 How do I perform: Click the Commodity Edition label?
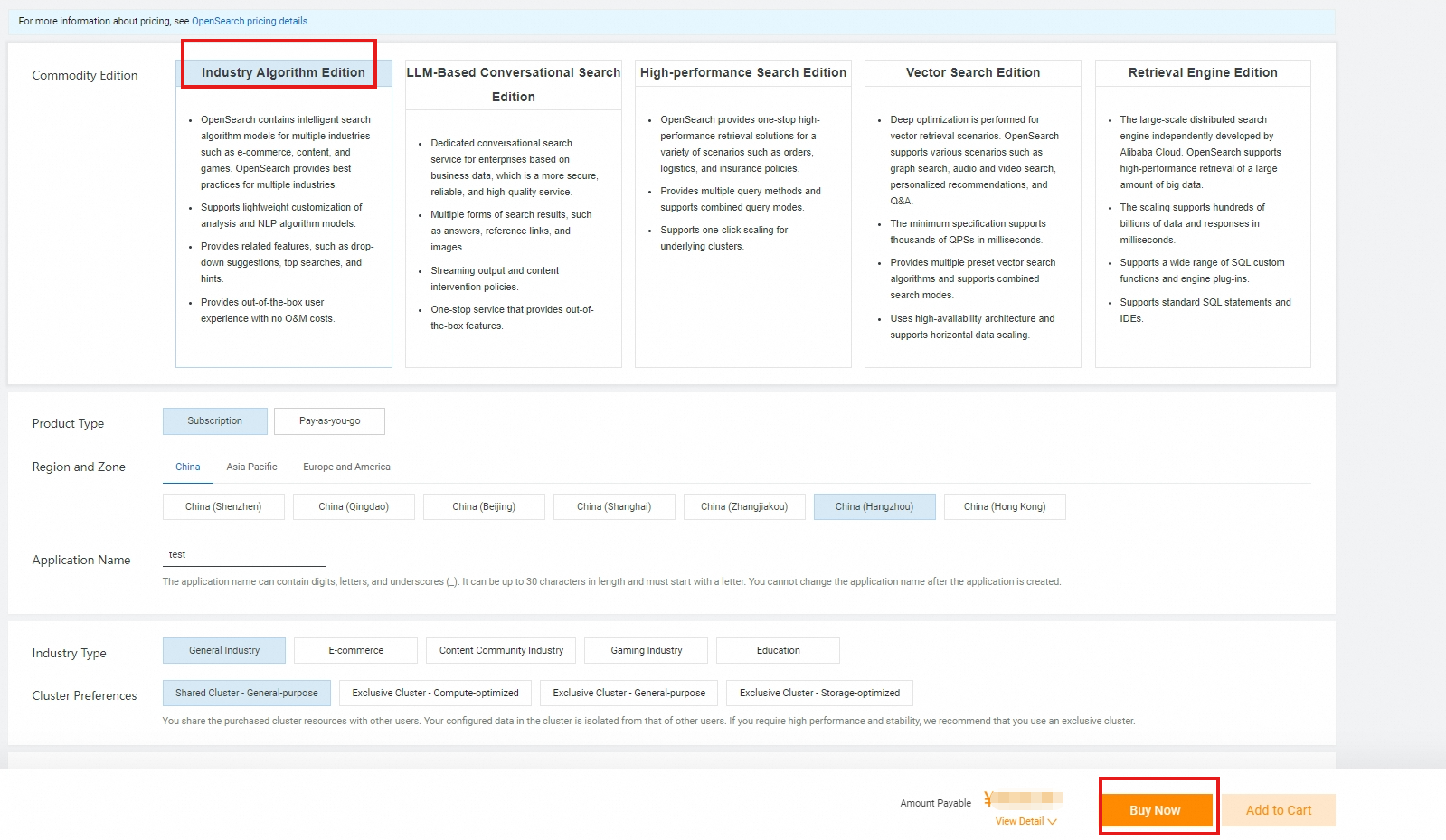pyautogui.click(x=85, y=76)
